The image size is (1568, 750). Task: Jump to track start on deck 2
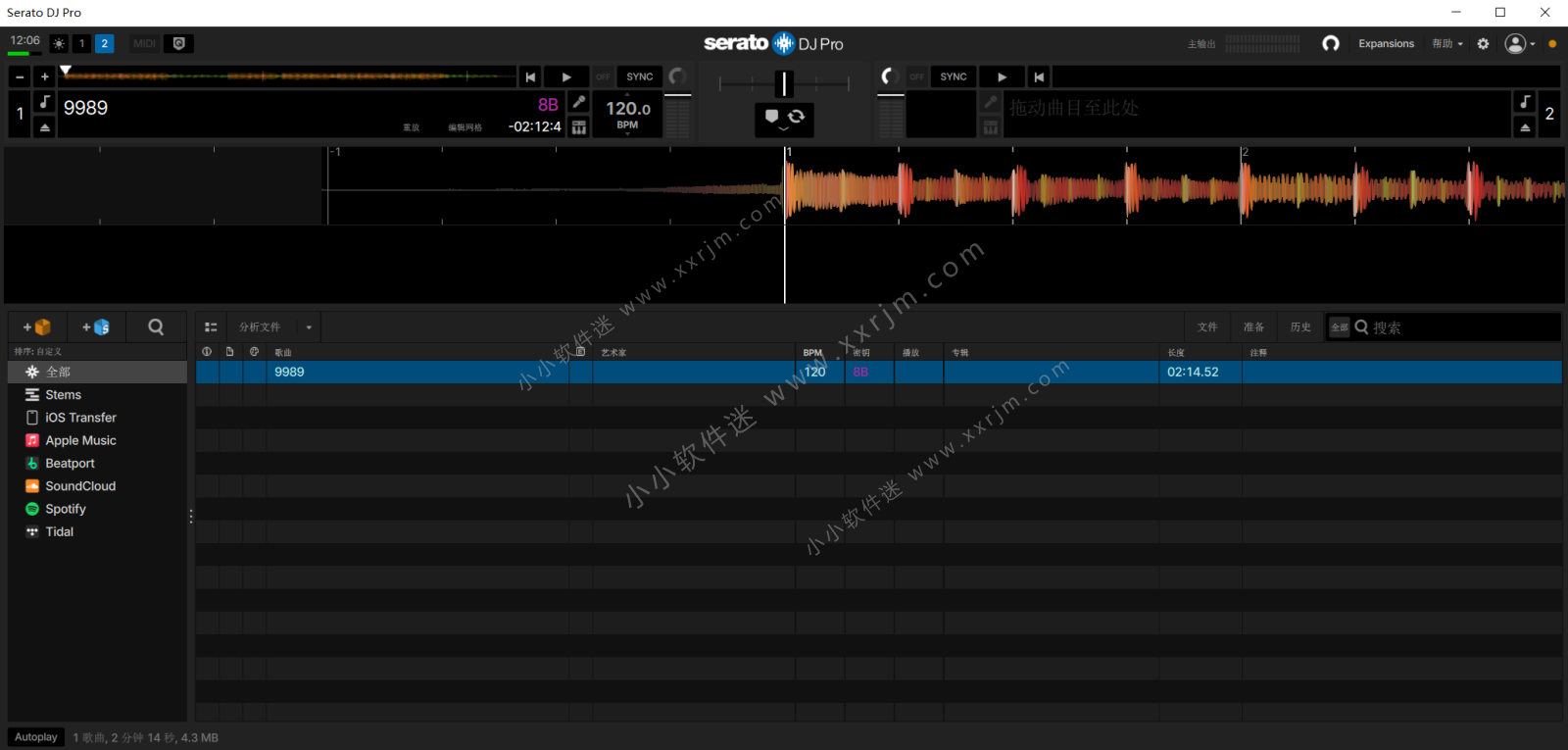(x=1039, y=76)
